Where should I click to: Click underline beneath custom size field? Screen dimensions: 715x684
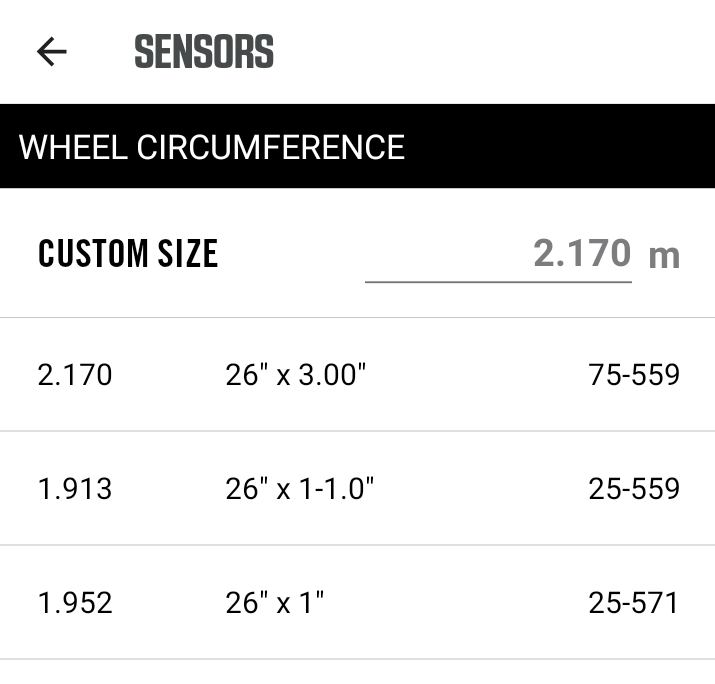tap(498, 282)
